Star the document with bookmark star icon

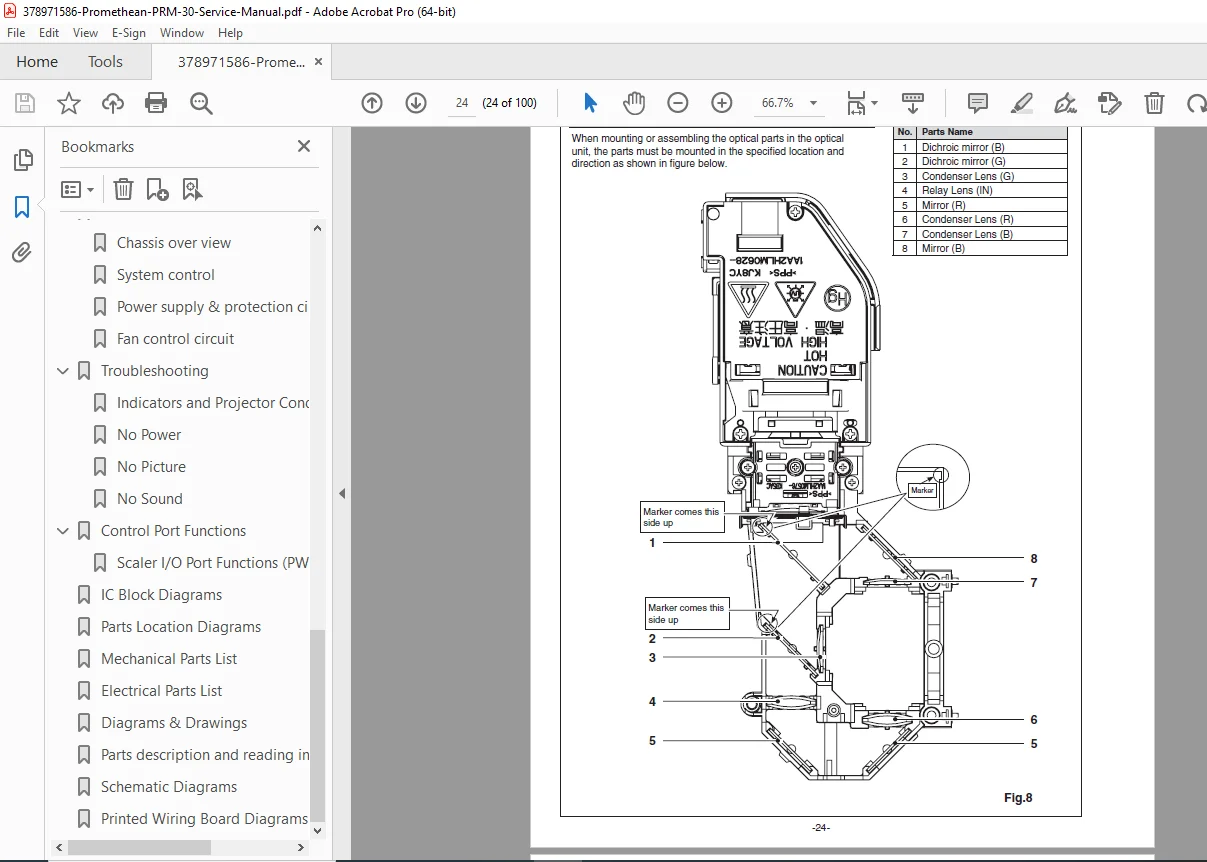(68, 103)
